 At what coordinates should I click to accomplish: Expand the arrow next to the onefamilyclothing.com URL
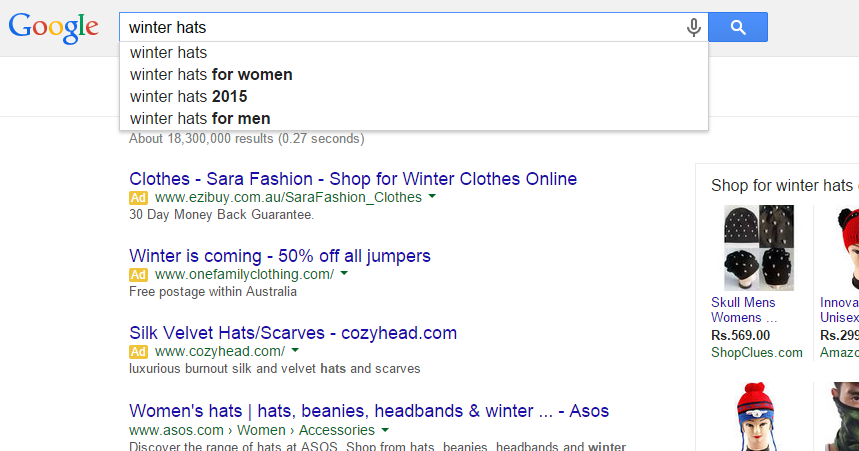tap(344, 273)
